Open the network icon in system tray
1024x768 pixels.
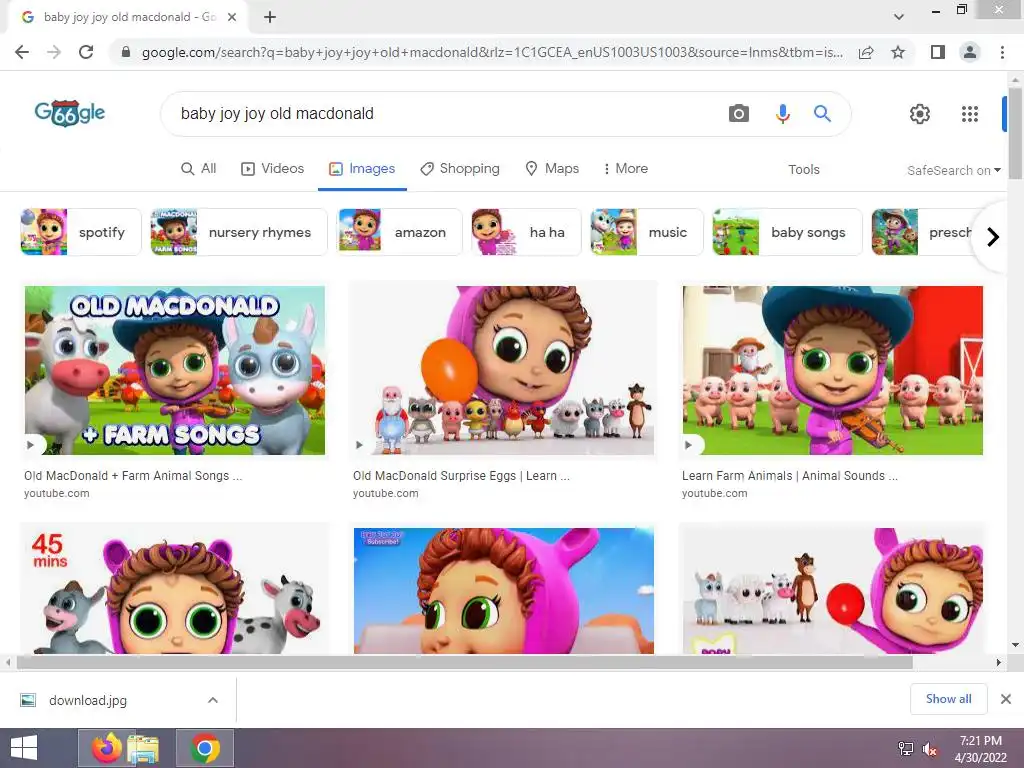[x=906, y=748]
